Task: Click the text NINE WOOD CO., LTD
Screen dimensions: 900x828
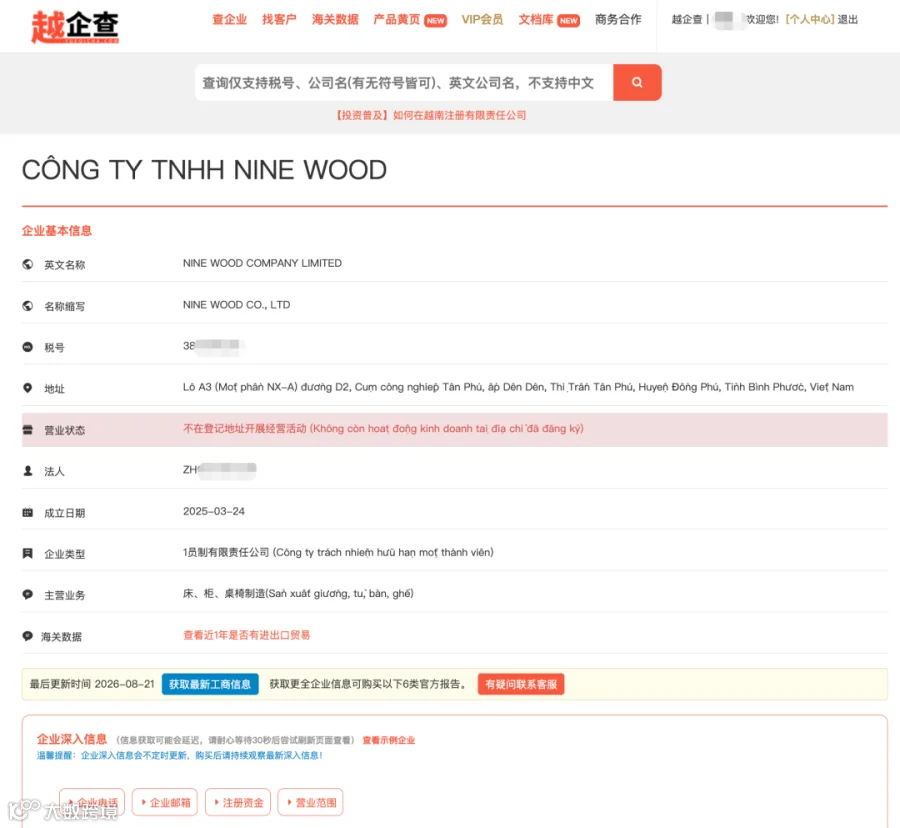Action: 236,305
